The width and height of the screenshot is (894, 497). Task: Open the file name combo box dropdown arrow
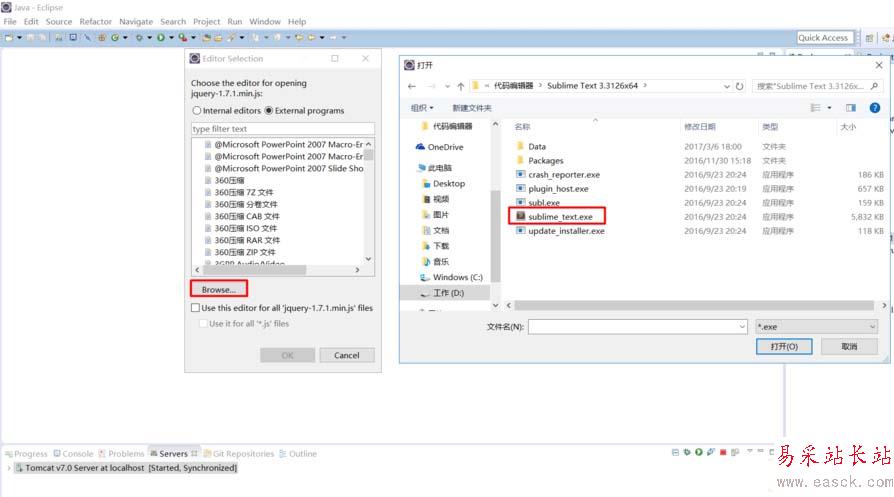(742, 327)
